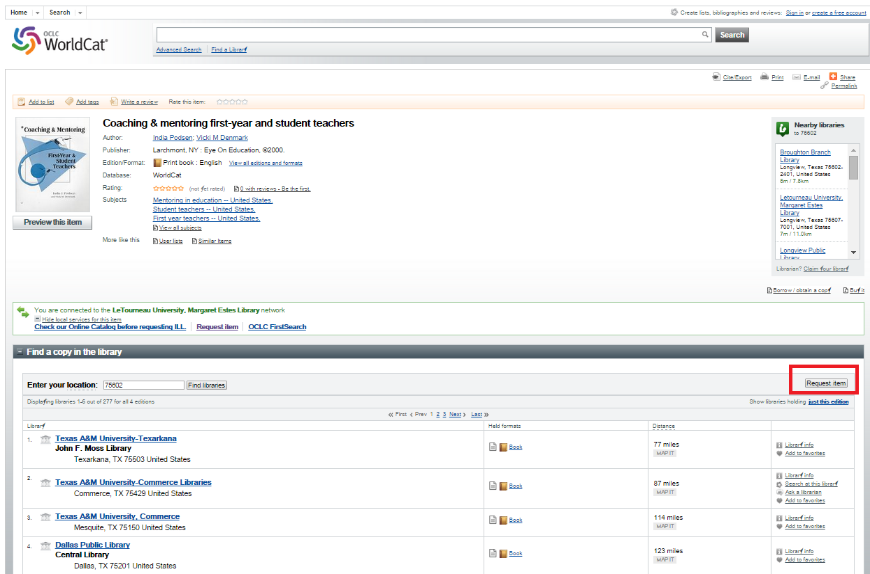Click the Find libraries button
This screenshot has width=870, height=574.
(206, 385)
